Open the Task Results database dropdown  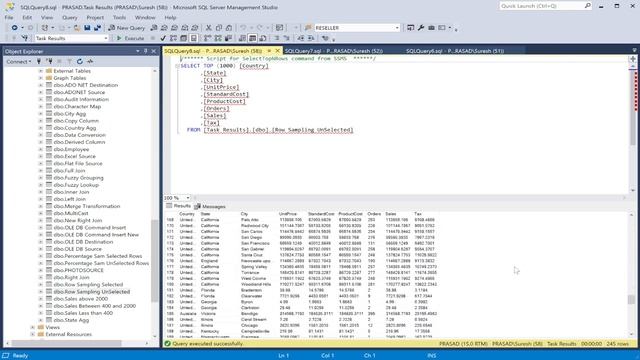tap(106, 38)
